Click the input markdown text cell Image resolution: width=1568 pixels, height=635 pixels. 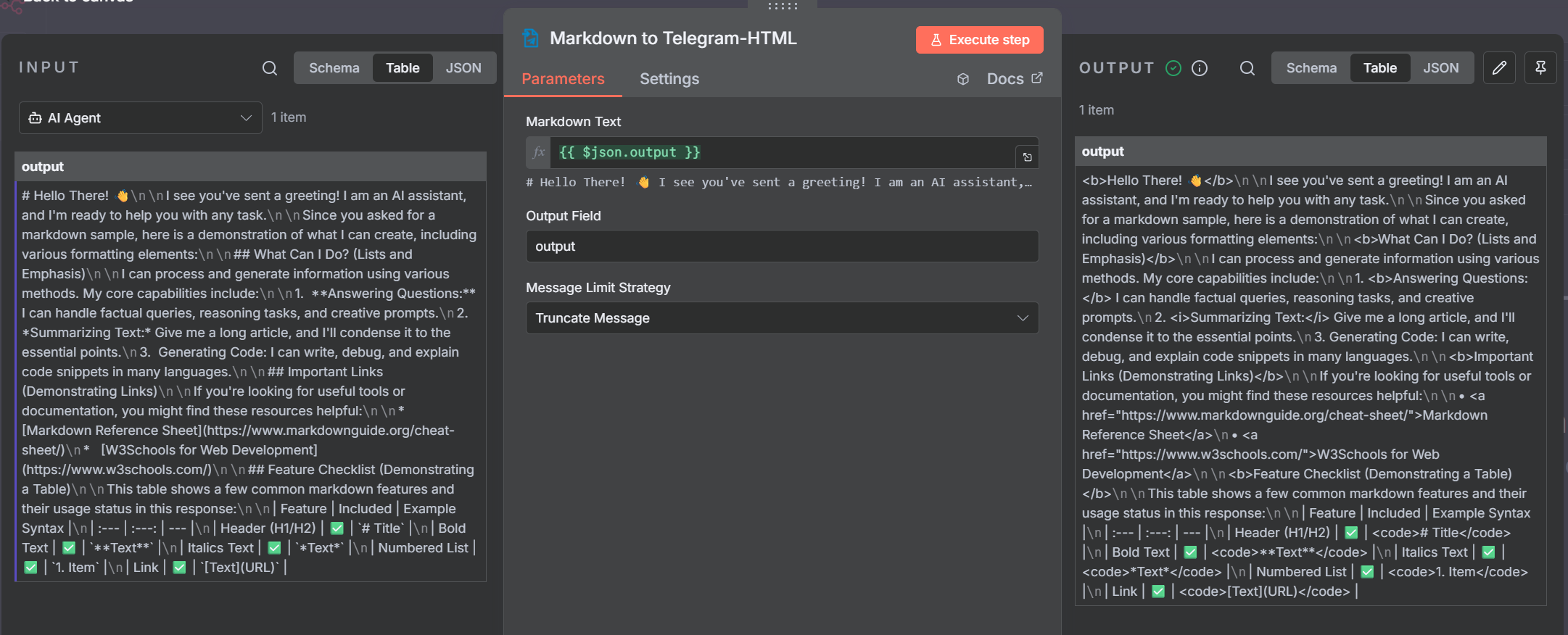pos(250,381)
